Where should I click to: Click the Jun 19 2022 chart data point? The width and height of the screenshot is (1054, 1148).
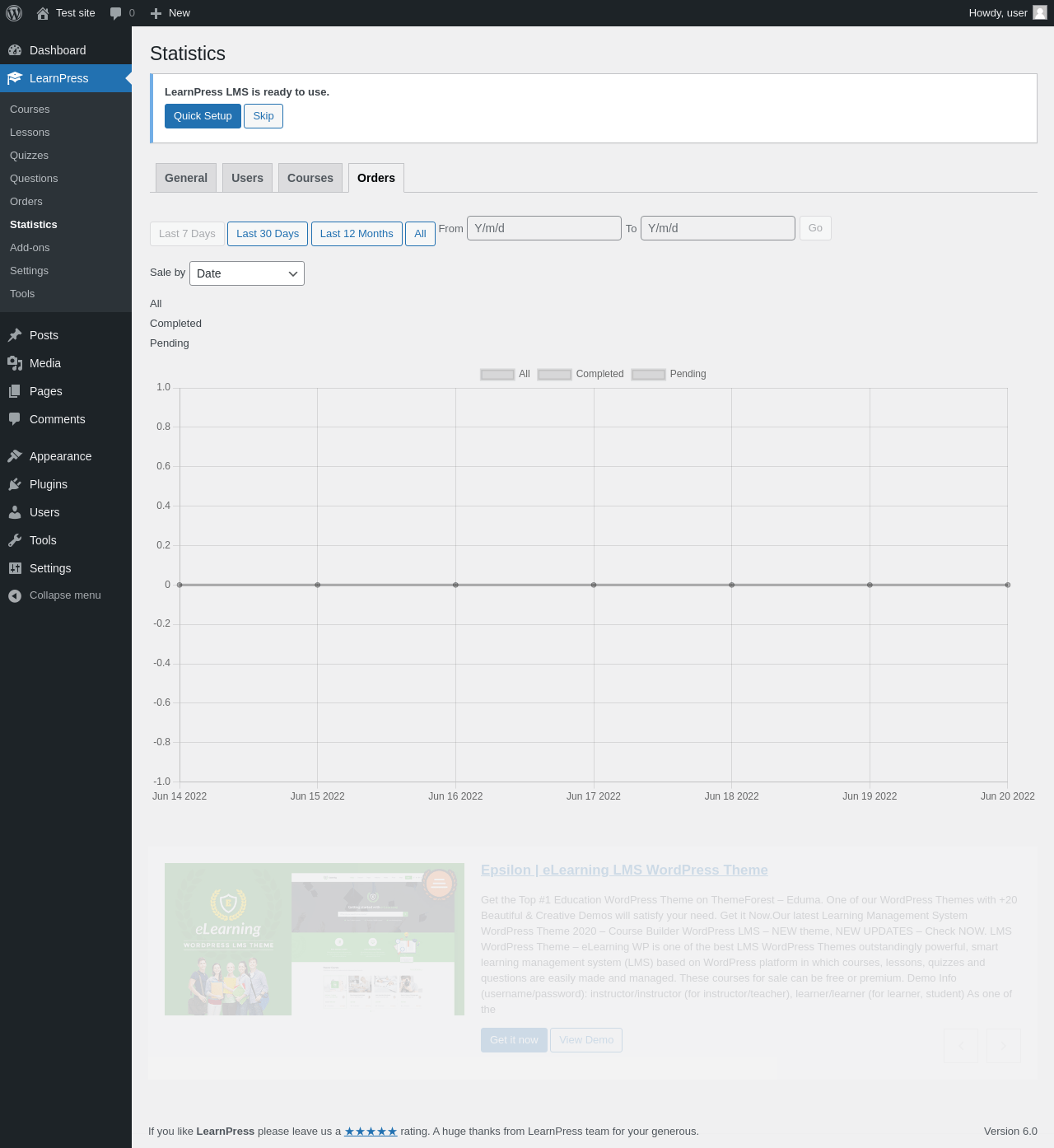pyautogui.click(x=870, y=585)
